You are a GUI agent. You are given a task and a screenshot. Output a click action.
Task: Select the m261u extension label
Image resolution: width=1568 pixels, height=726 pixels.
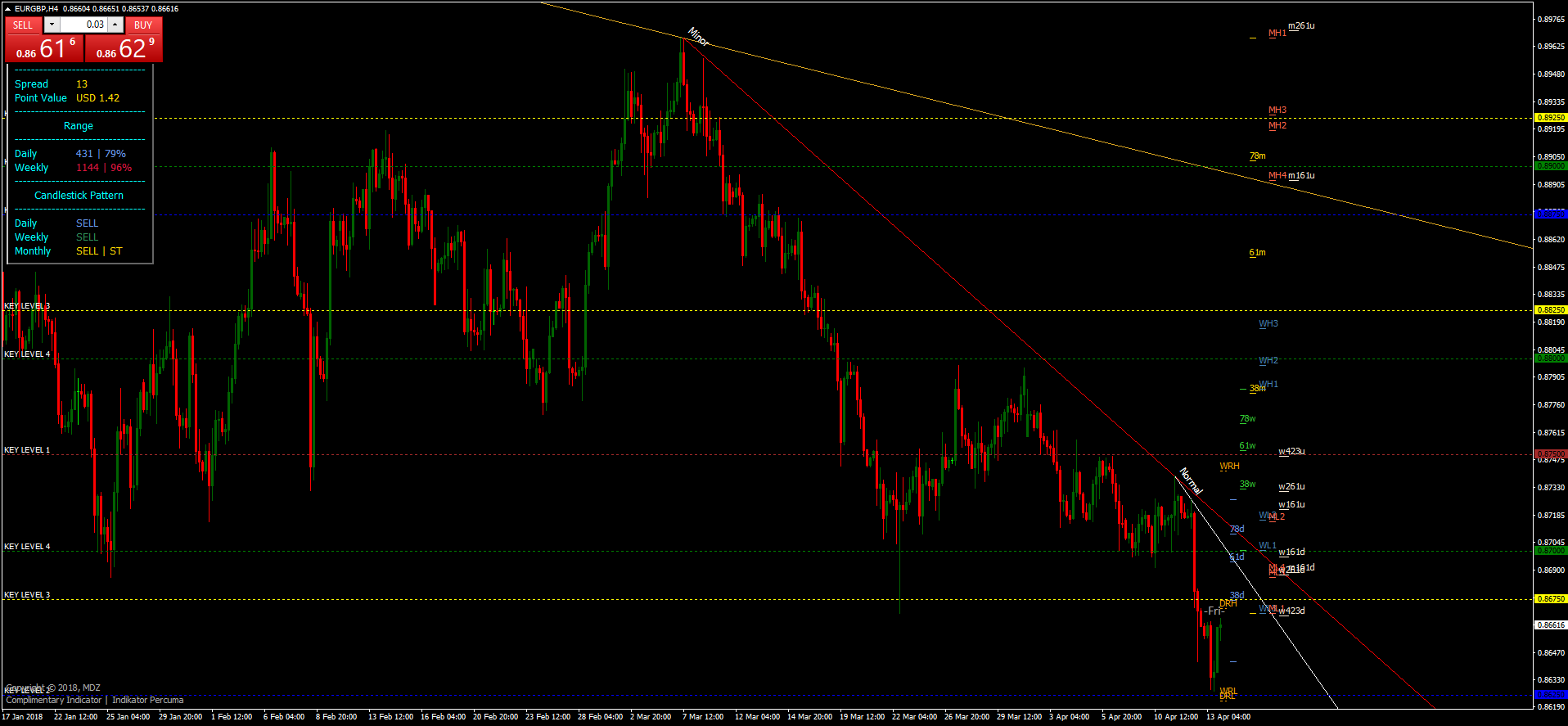coord(1301,25)
